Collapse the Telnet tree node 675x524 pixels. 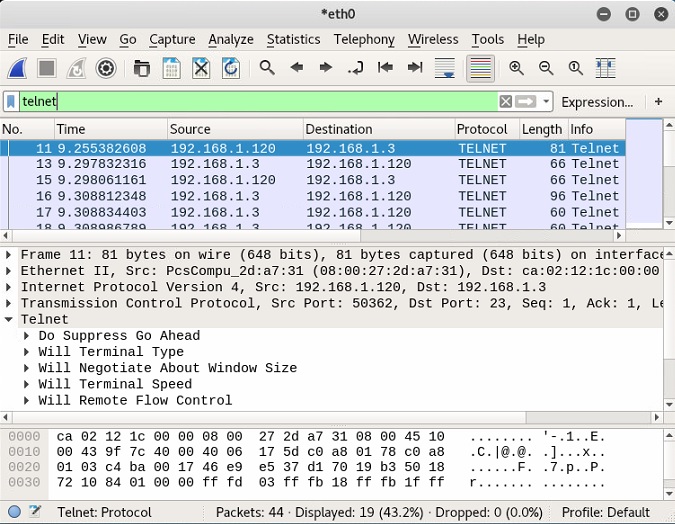(9, 319)
